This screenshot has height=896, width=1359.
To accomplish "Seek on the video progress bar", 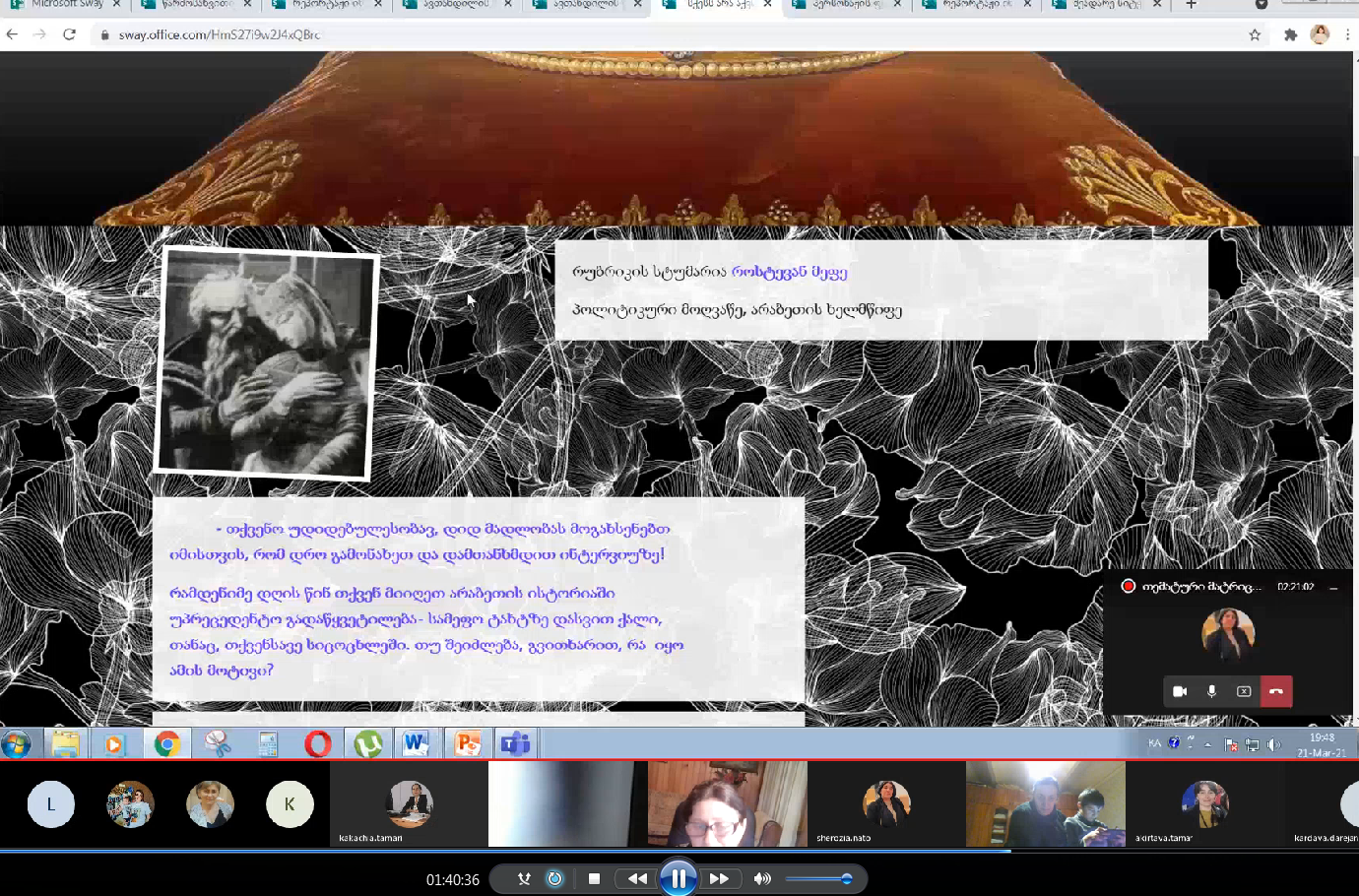I will pyautogui.click(x=679, y=851).
